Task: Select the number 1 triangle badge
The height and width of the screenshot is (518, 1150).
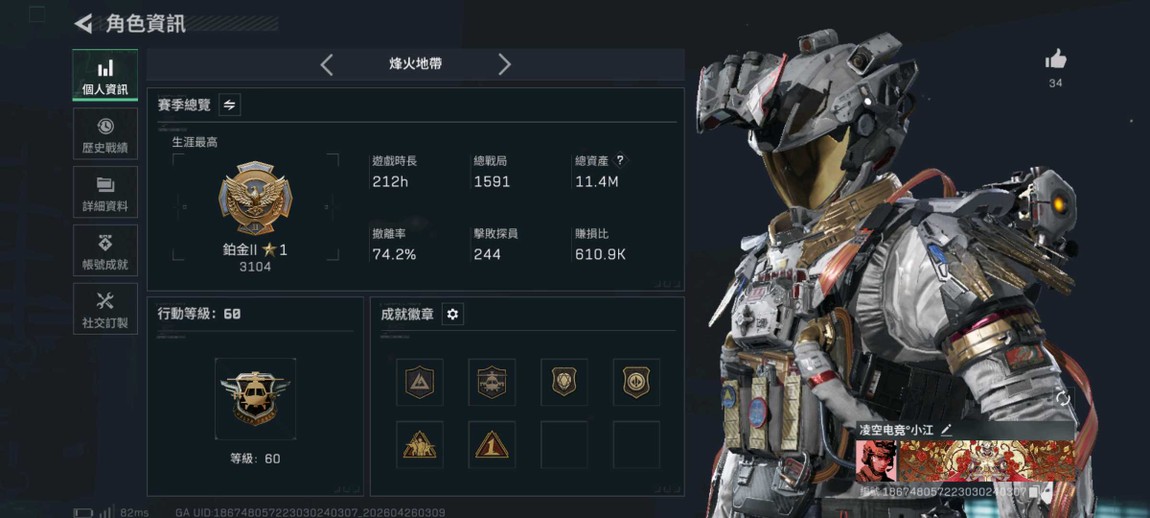Action: pos(491,445)
